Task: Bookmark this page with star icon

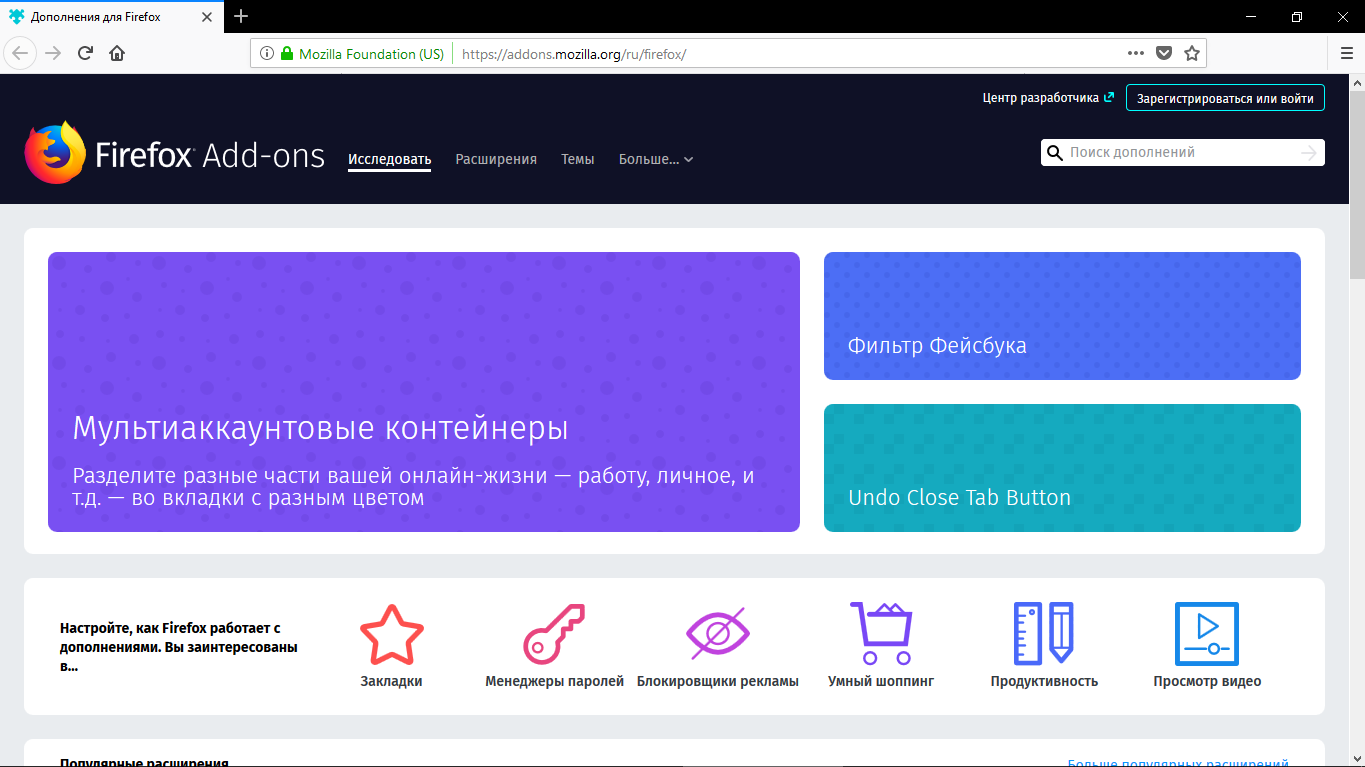Action: (1192, 54)
